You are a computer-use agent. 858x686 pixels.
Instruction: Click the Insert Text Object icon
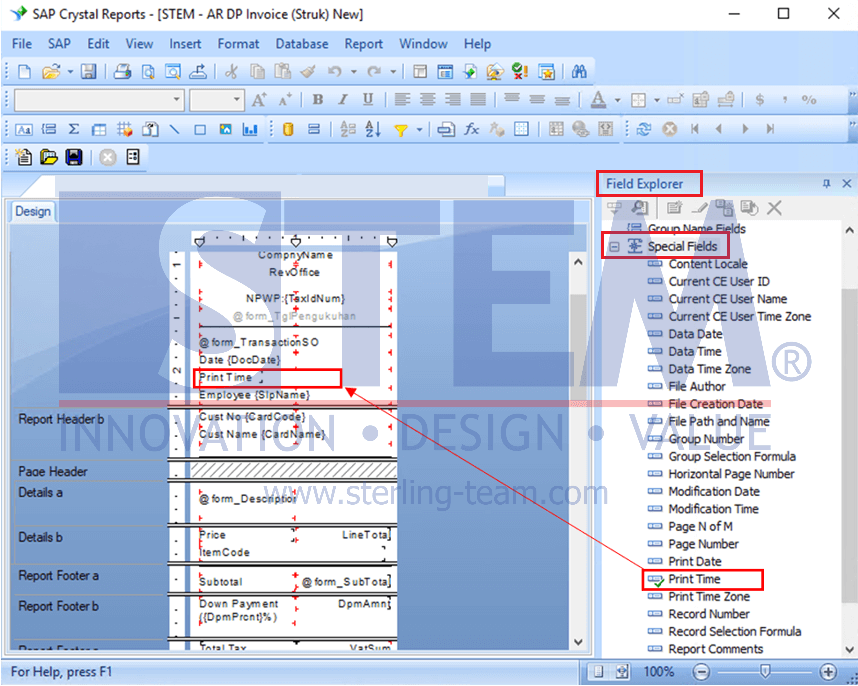pyautogui.click(x=23, y=130)
